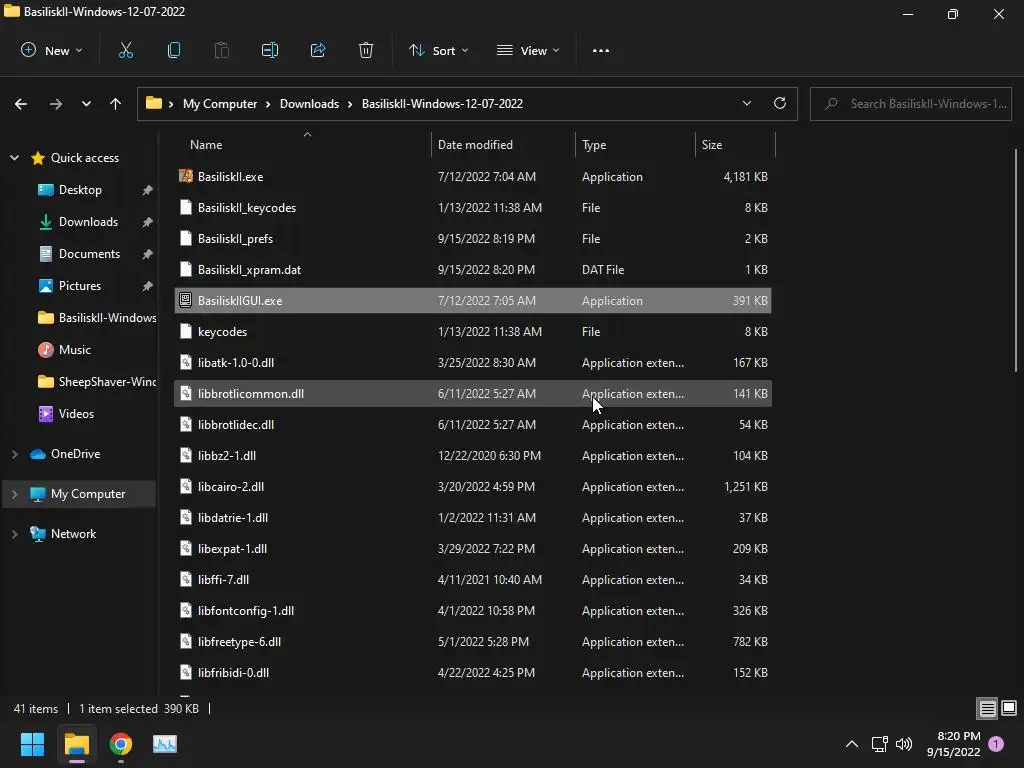This screenshot has height=768, width=1024.
Task: Click the volume speaker tray icon
Action: point(904,744)
